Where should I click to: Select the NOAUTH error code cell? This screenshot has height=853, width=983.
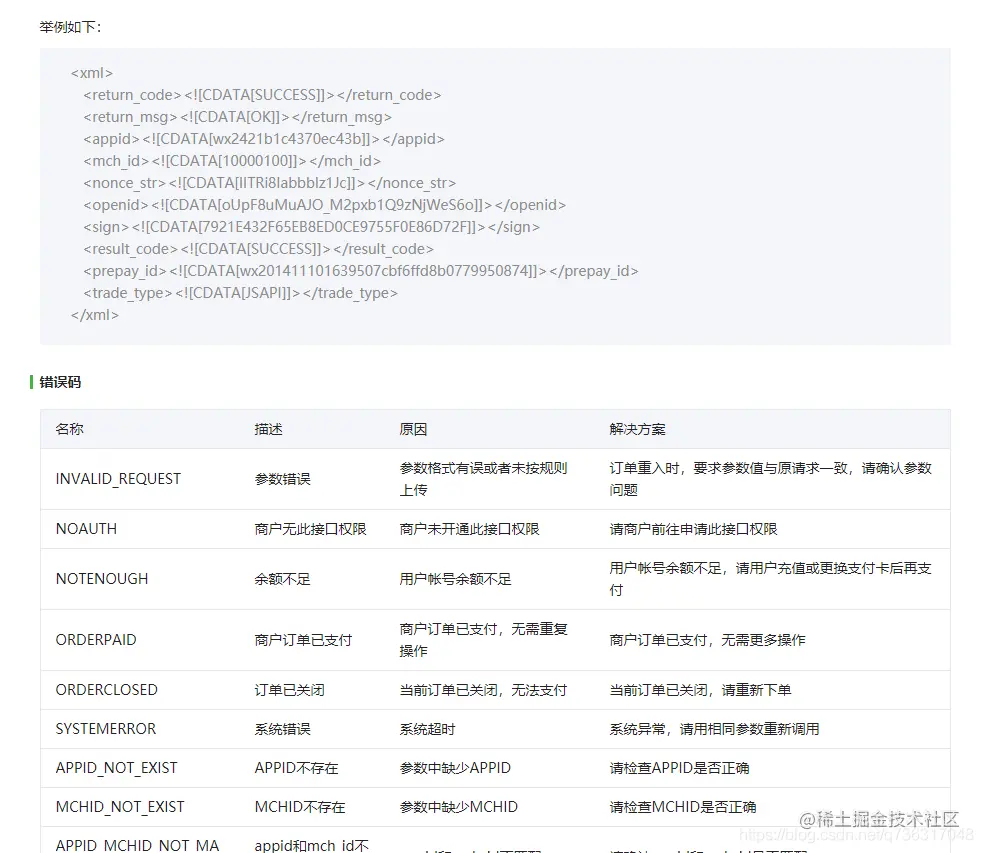(86, 529)
